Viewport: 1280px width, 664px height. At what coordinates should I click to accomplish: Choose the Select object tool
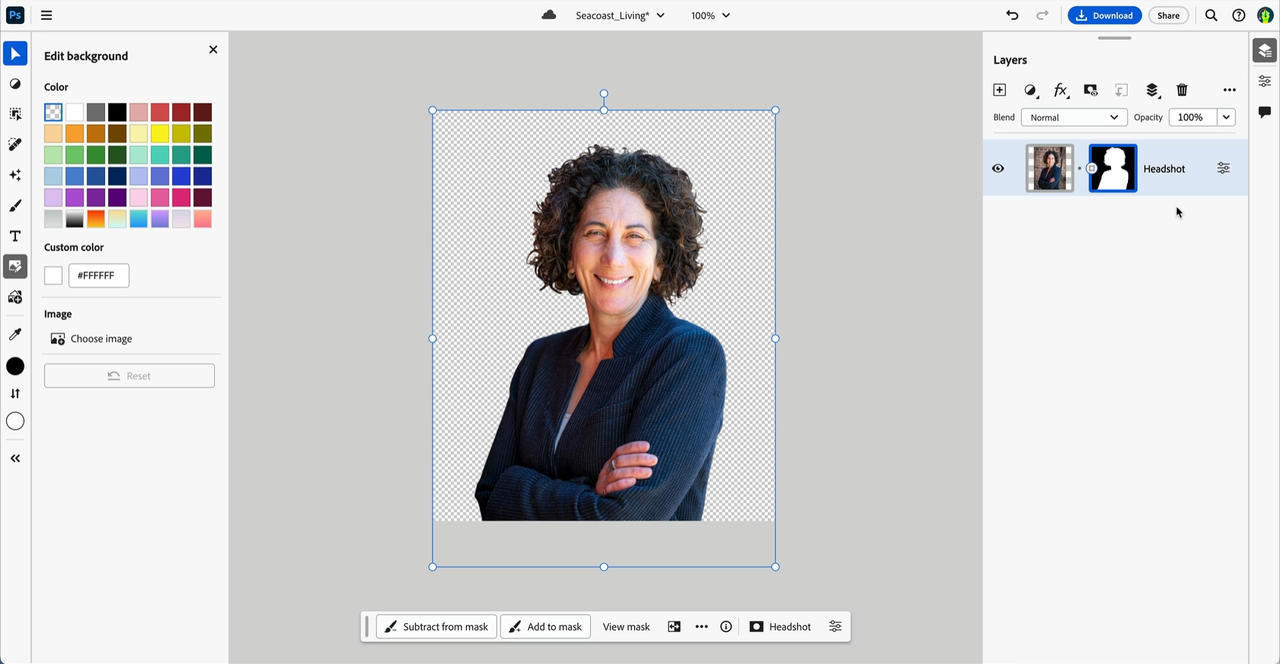coord(15,114)
